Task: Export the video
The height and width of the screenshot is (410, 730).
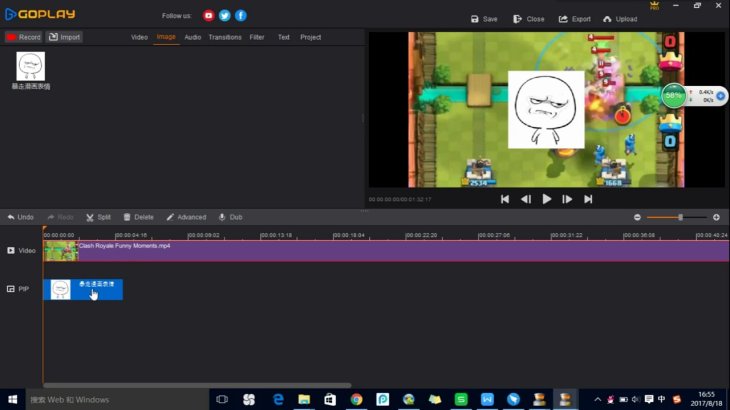Action: (x=575, y=19)
